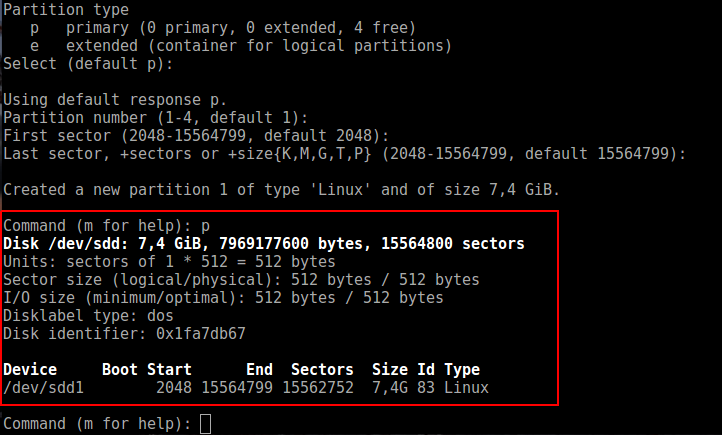Image resolution: width=722 pixels, height=435 pixels.
Task: Click the 'I/O size (minimum/optimal)' line
Action: [222, 297]
